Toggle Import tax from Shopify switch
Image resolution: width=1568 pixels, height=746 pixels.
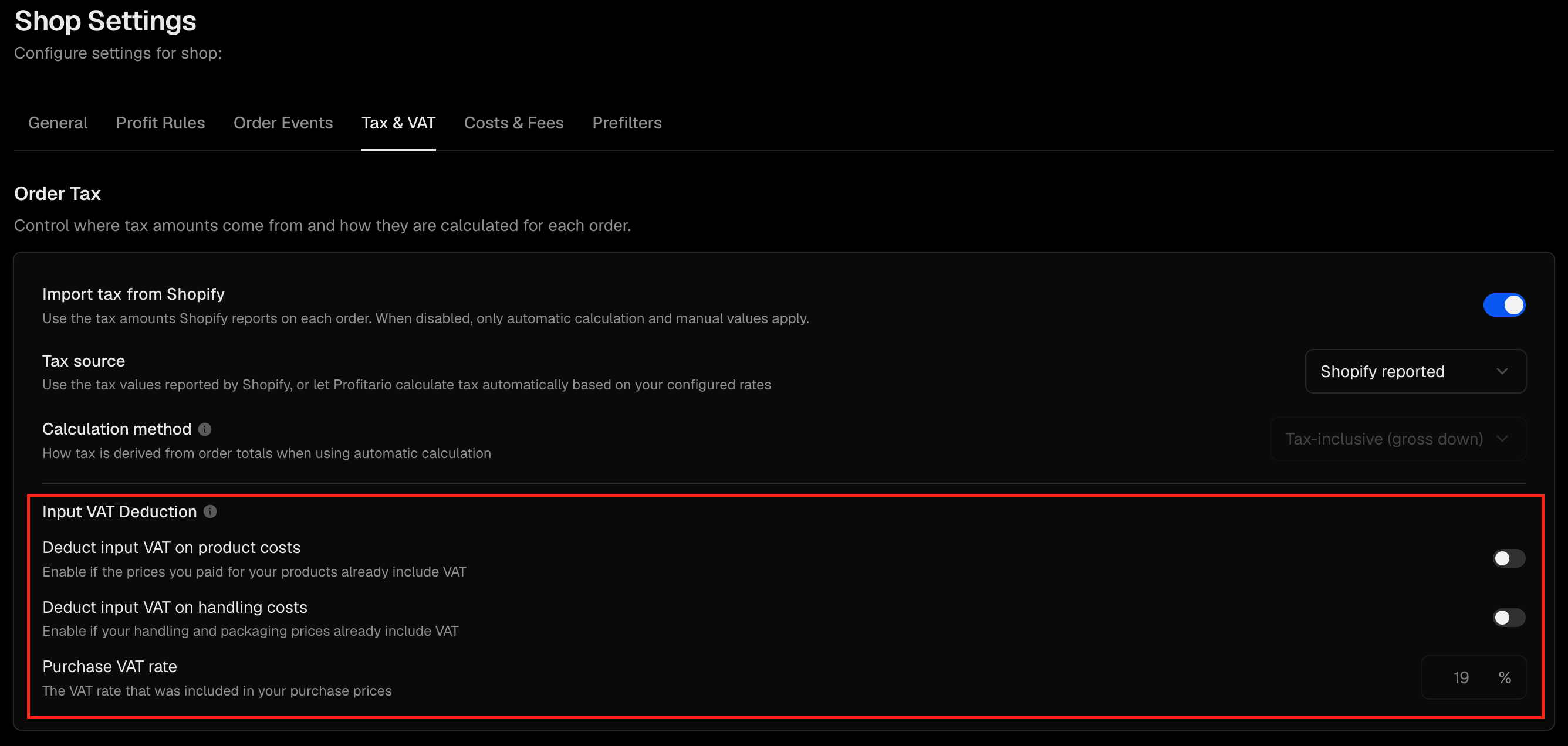click(1504, 305)
